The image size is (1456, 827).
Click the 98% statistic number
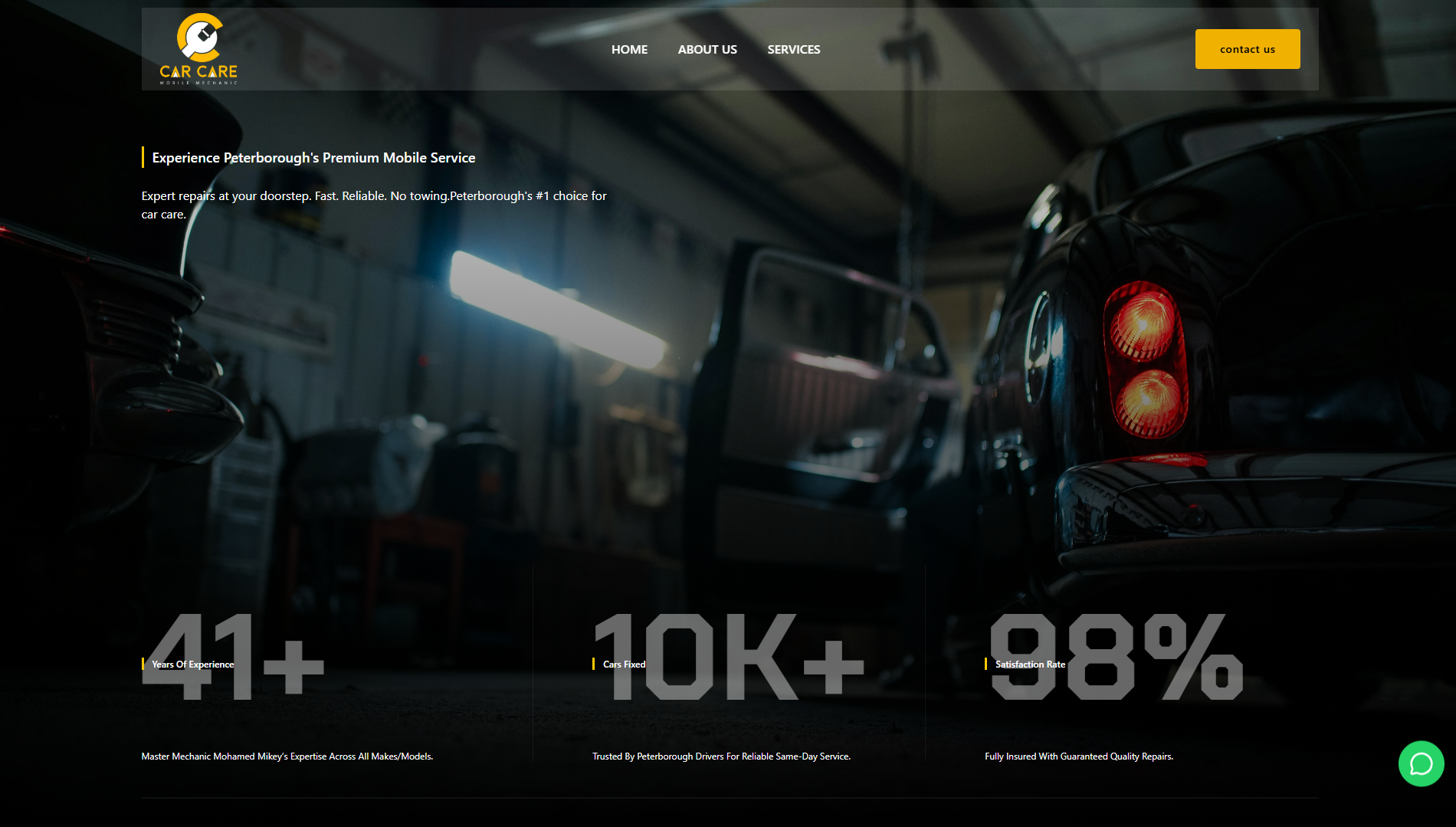pos(1116,657)
